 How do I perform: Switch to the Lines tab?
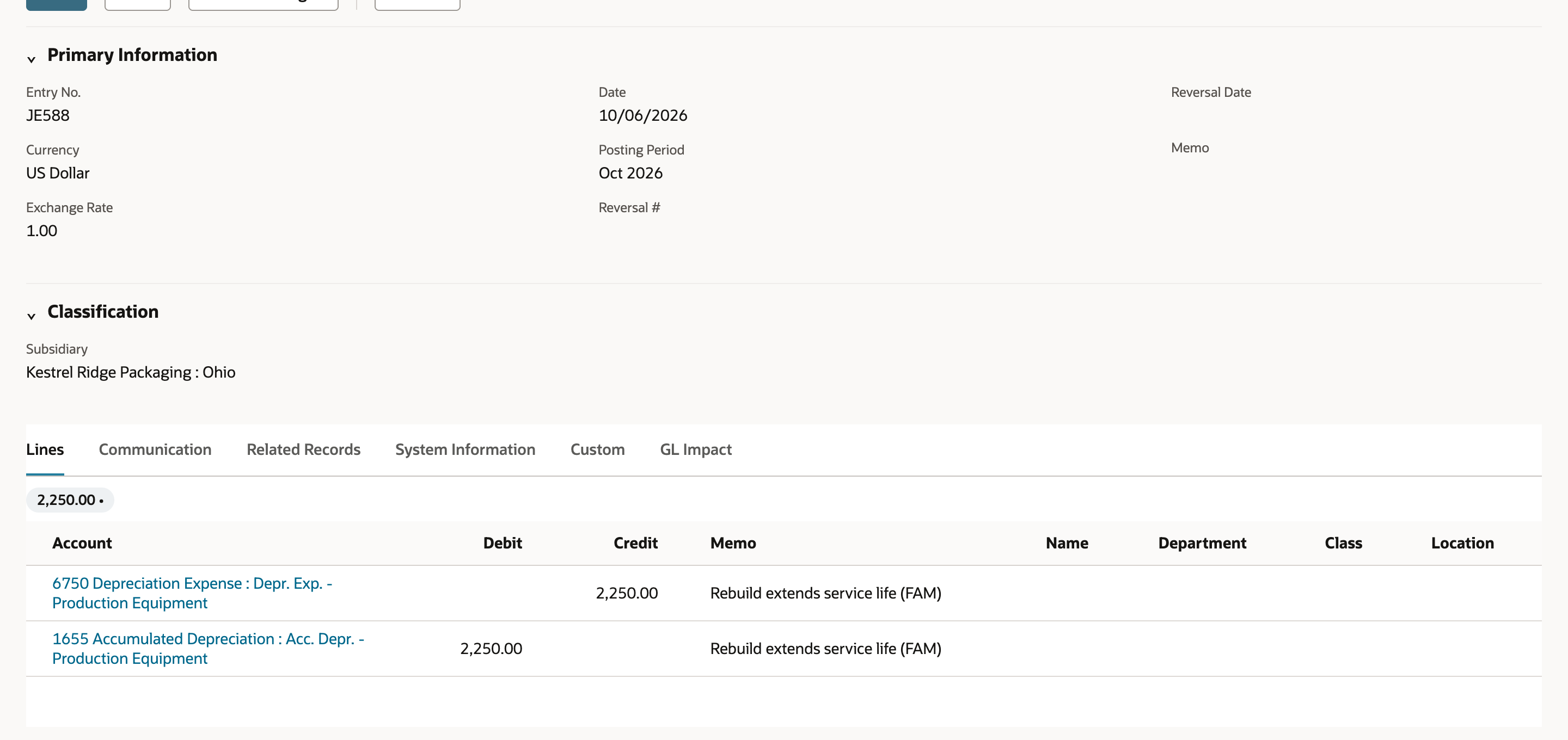pyautogui.click(x=45, y=449)
